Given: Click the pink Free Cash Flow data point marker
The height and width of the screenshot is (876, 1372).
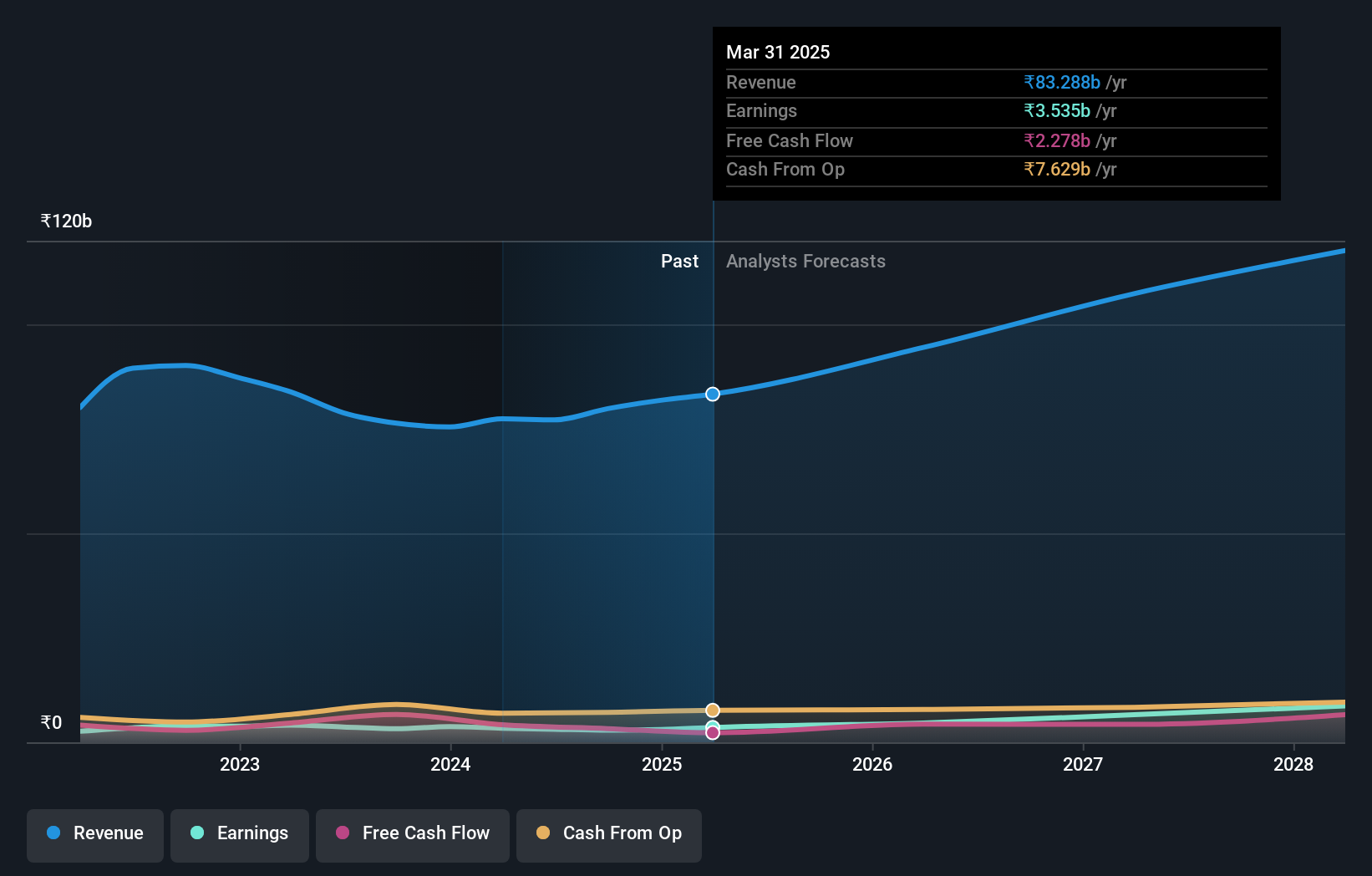Looking at the screenshot, I should 713,732.
